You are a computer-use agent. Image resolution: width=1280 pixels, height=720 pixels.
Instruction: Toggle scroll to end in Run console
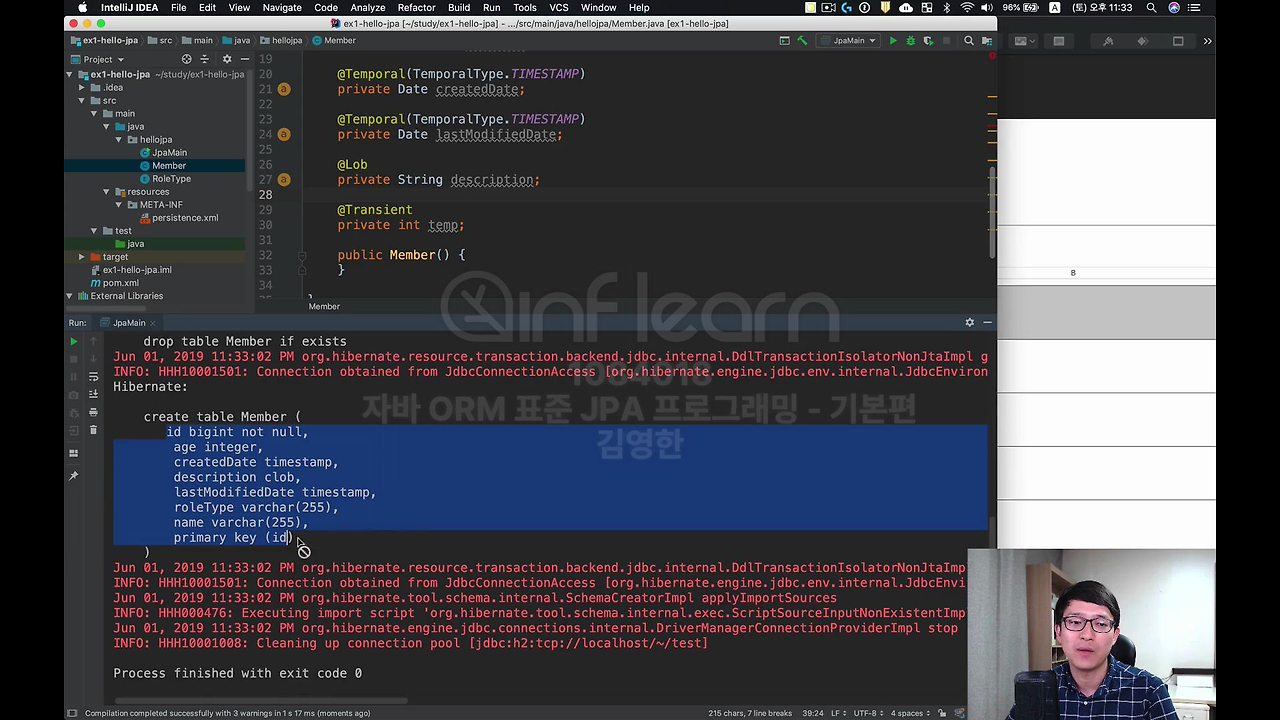pos(93,394)
